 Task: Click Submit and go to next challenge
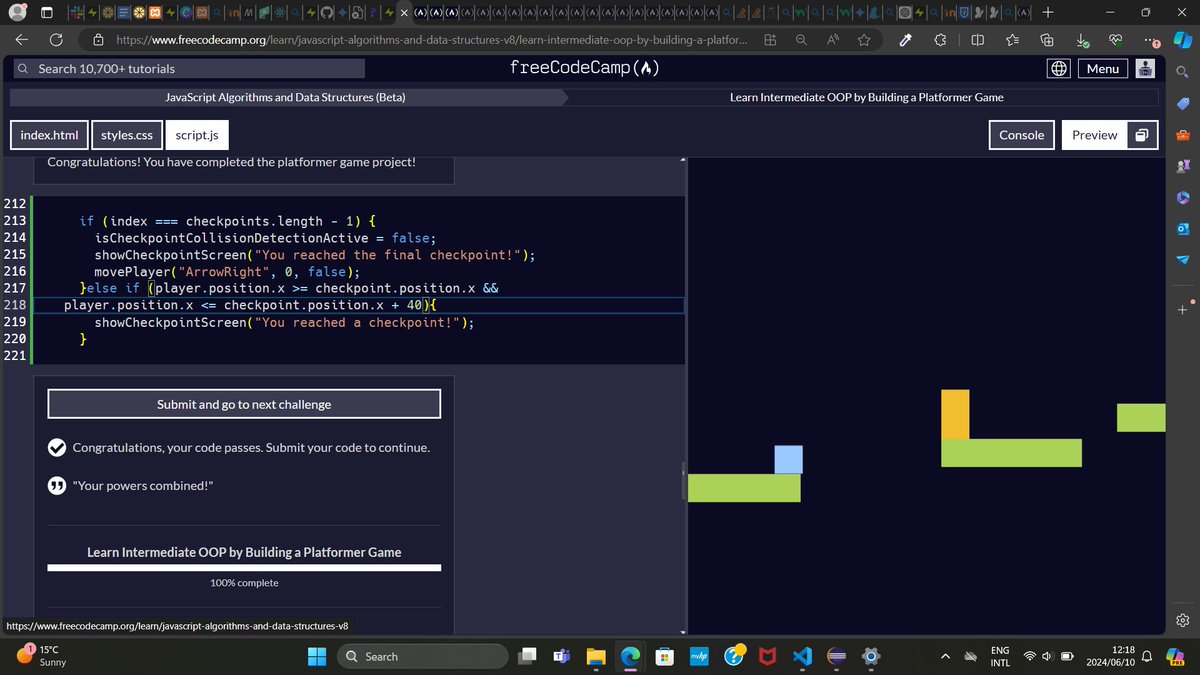[244, 404]
